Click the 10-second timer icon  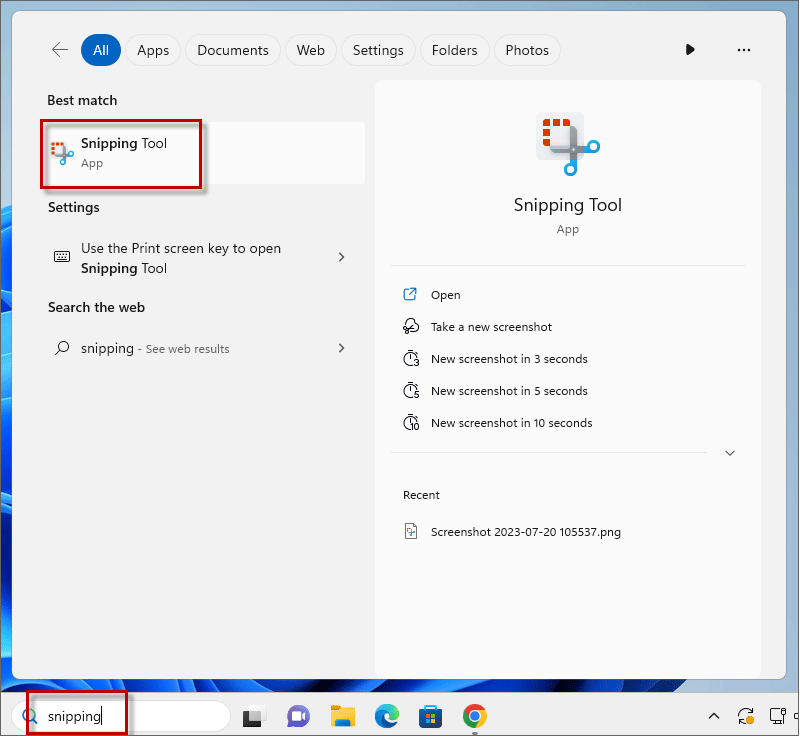click(411, 422)
